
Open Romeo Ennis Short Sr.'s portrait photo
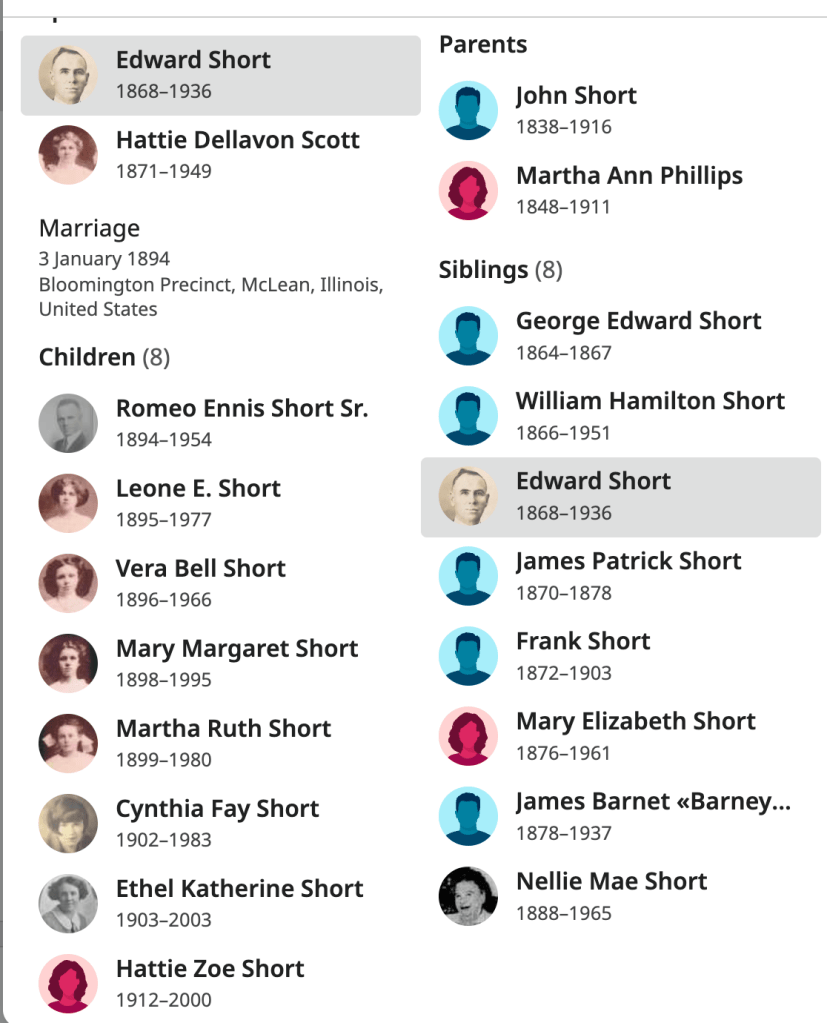click(68, 423)
